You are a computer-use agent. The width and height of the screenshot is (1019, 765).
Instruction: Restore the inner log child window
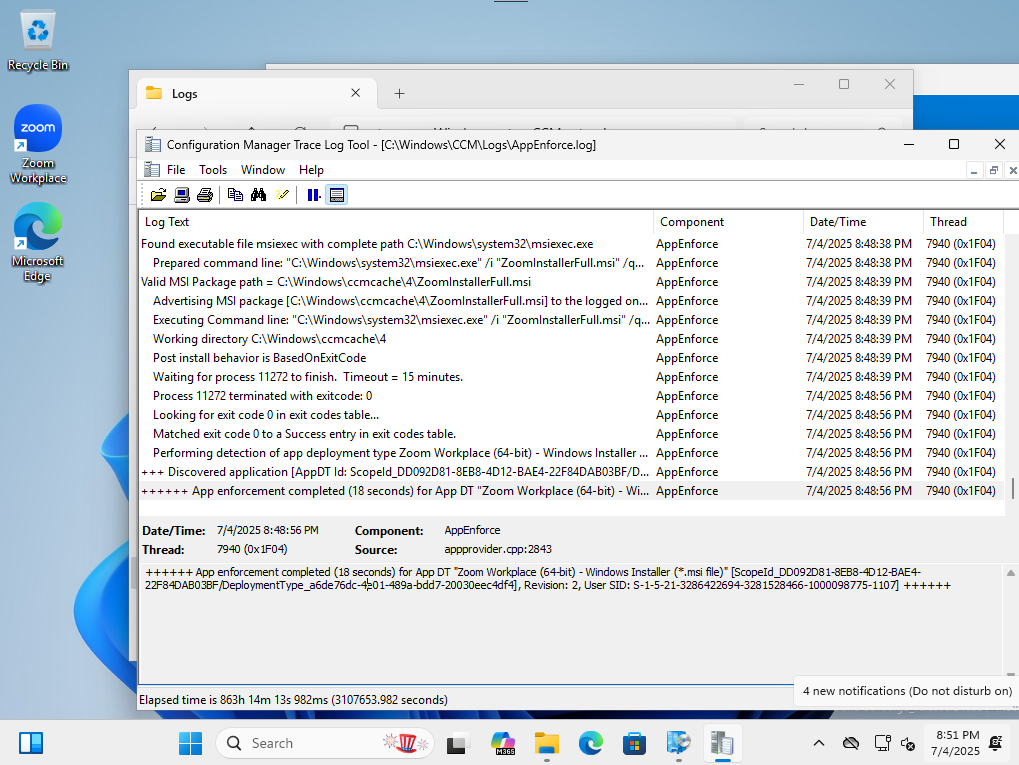click(x=993, y=170)
